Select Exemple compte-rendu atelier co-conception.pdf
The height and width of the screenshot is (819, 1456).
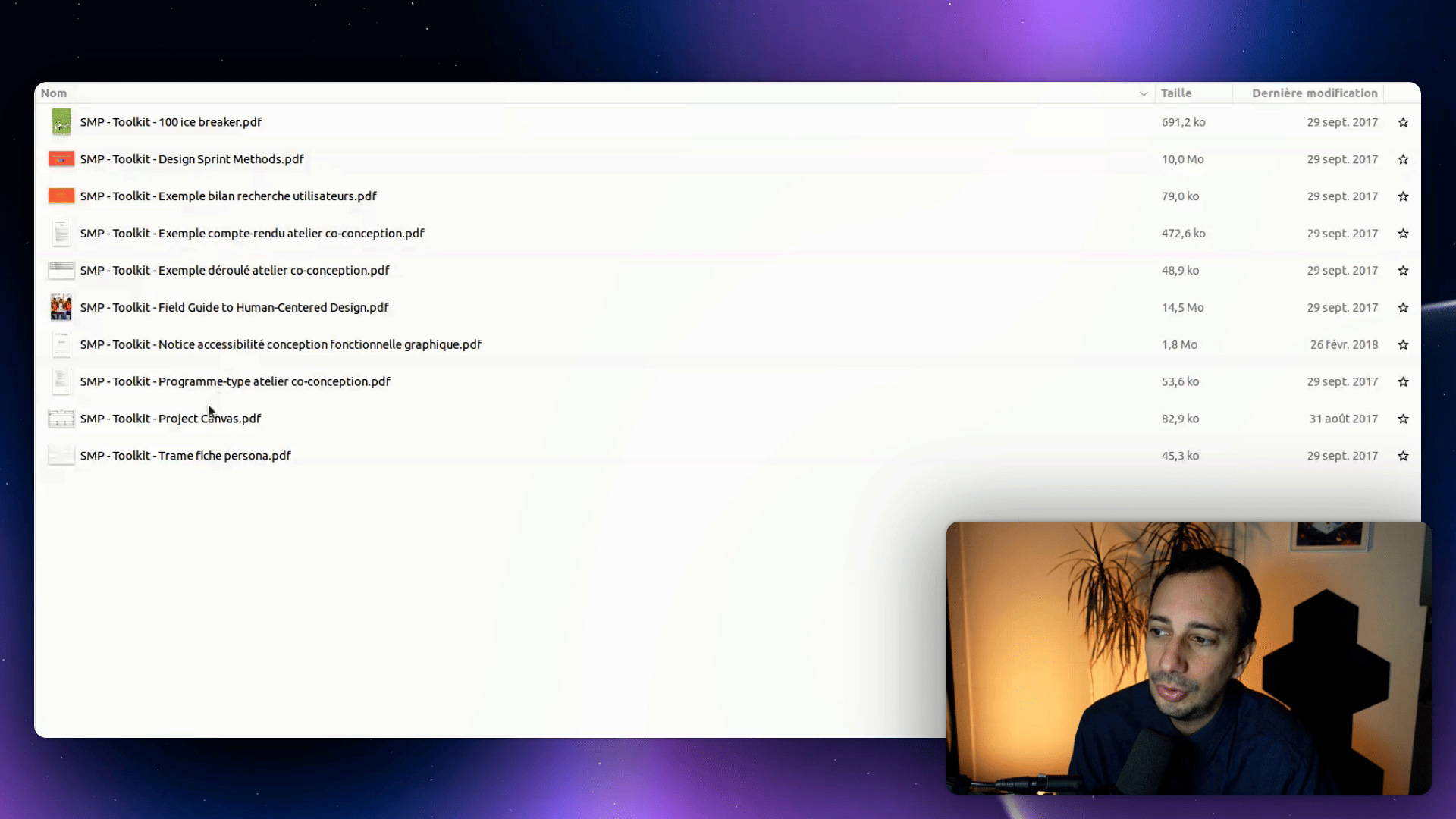[728, 233]
